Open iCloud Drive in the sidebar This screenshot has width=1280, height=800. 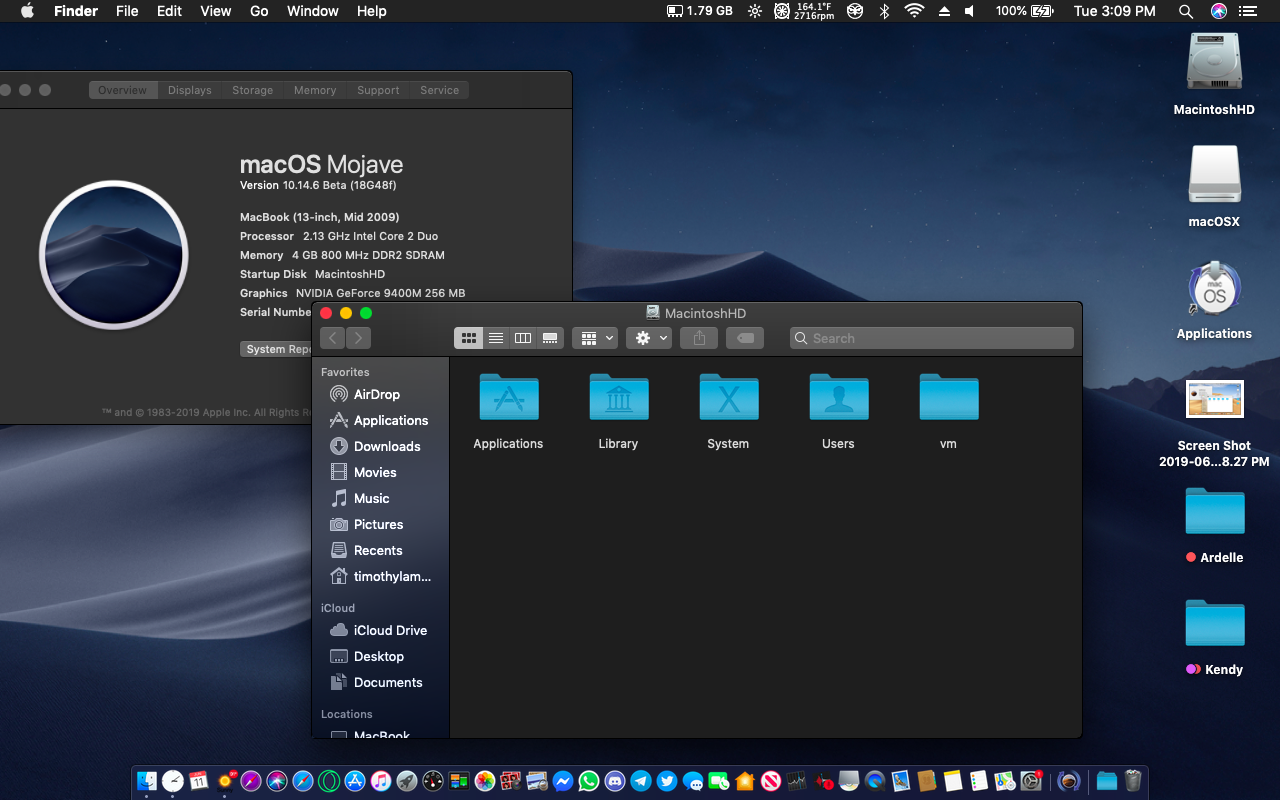click(378, 630)
